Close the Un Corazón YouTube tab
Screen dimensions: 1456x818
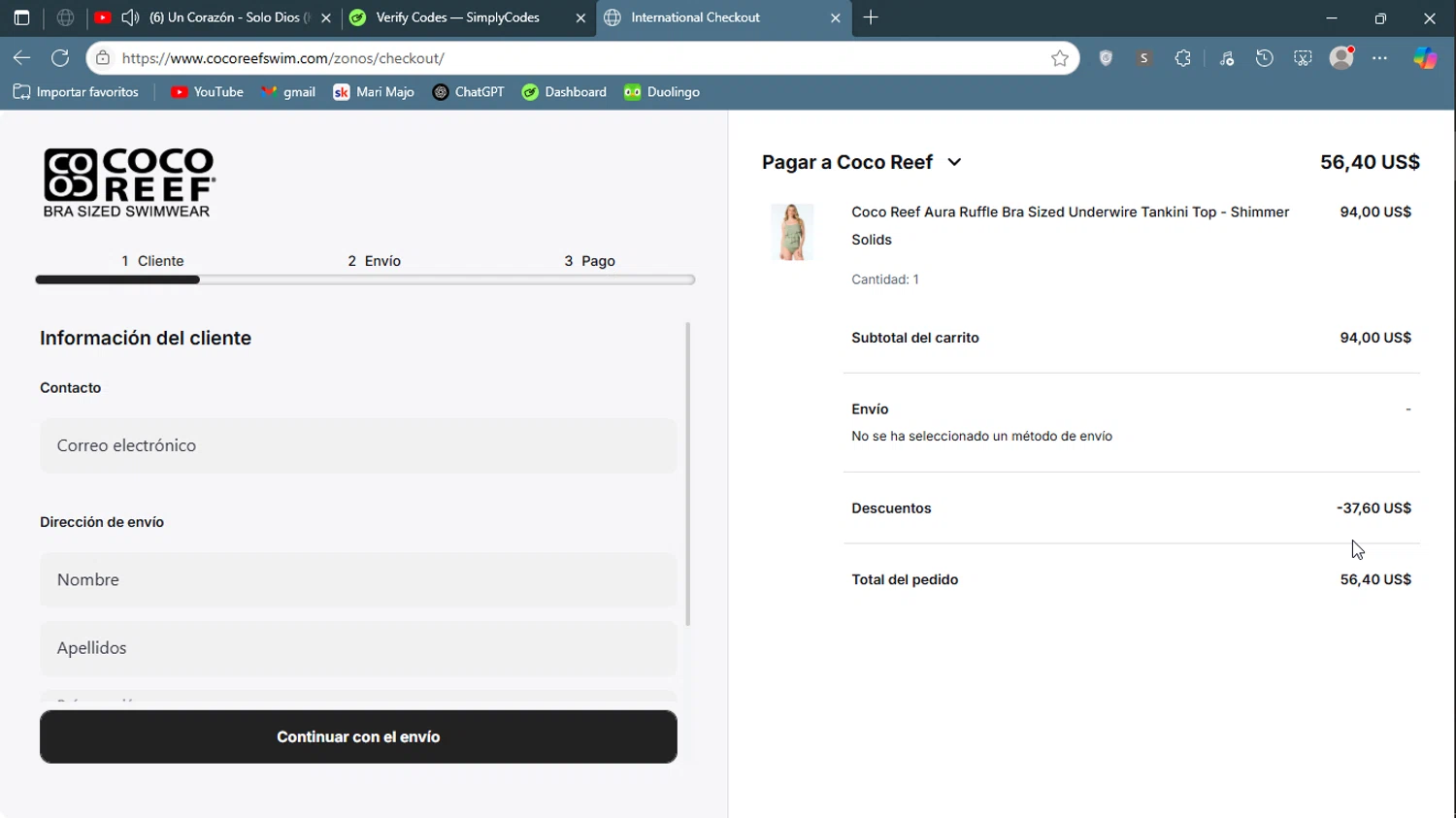[326, 17]
